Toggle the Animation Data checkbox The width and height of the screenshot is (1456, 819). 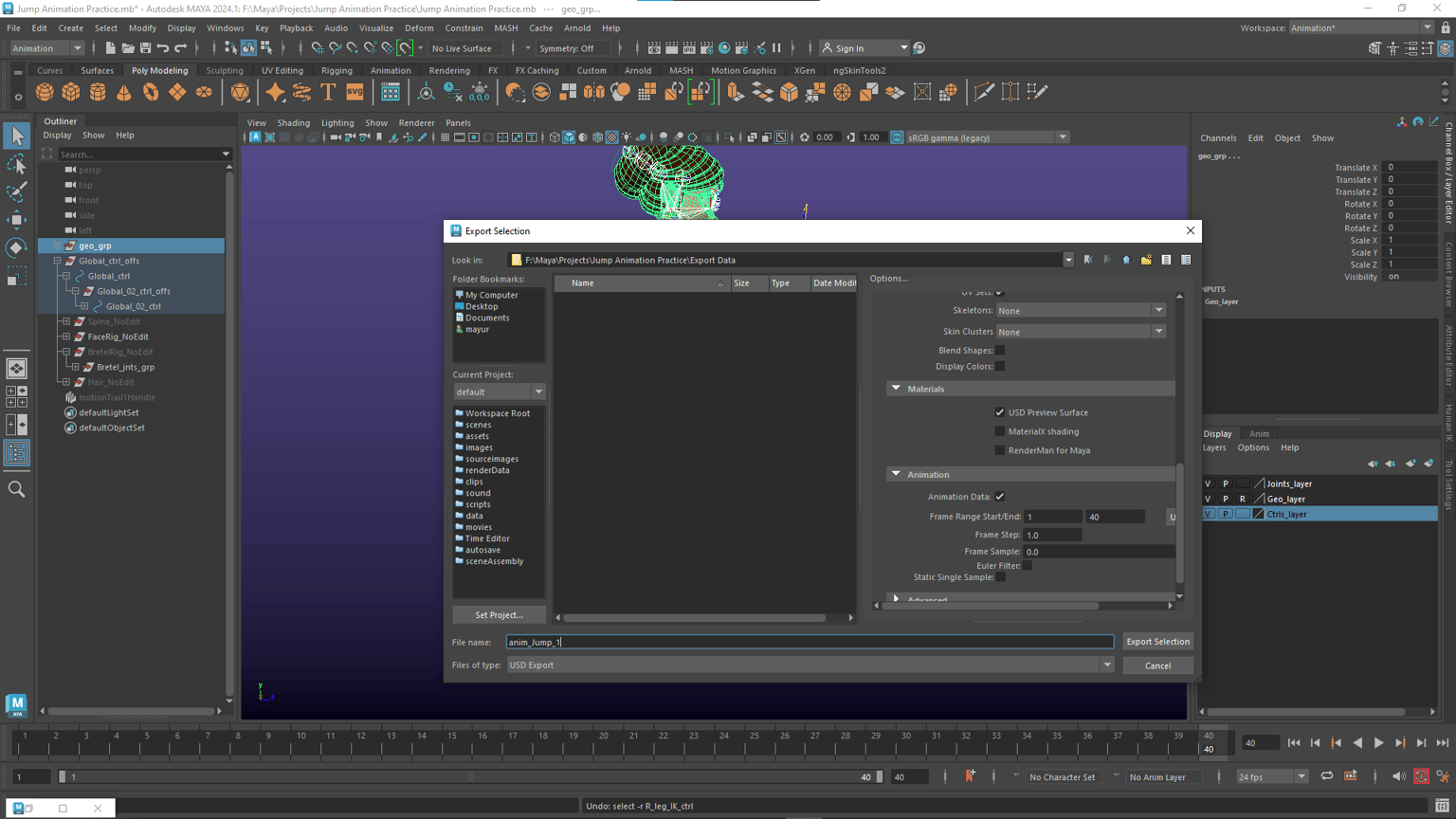click(1000, 497)
